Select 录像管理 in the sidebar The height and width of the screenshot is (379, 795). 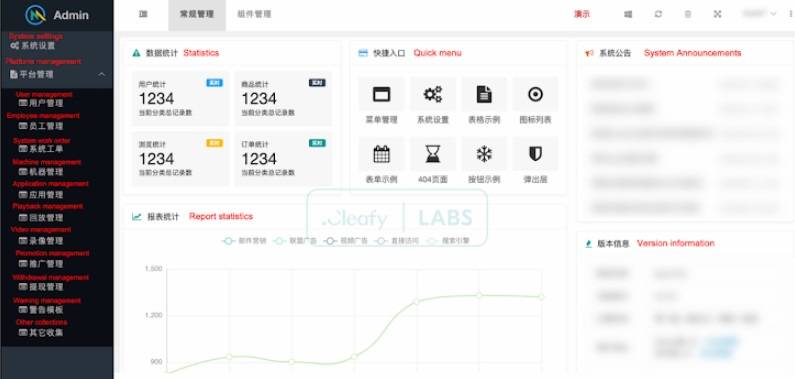[41, 241]
